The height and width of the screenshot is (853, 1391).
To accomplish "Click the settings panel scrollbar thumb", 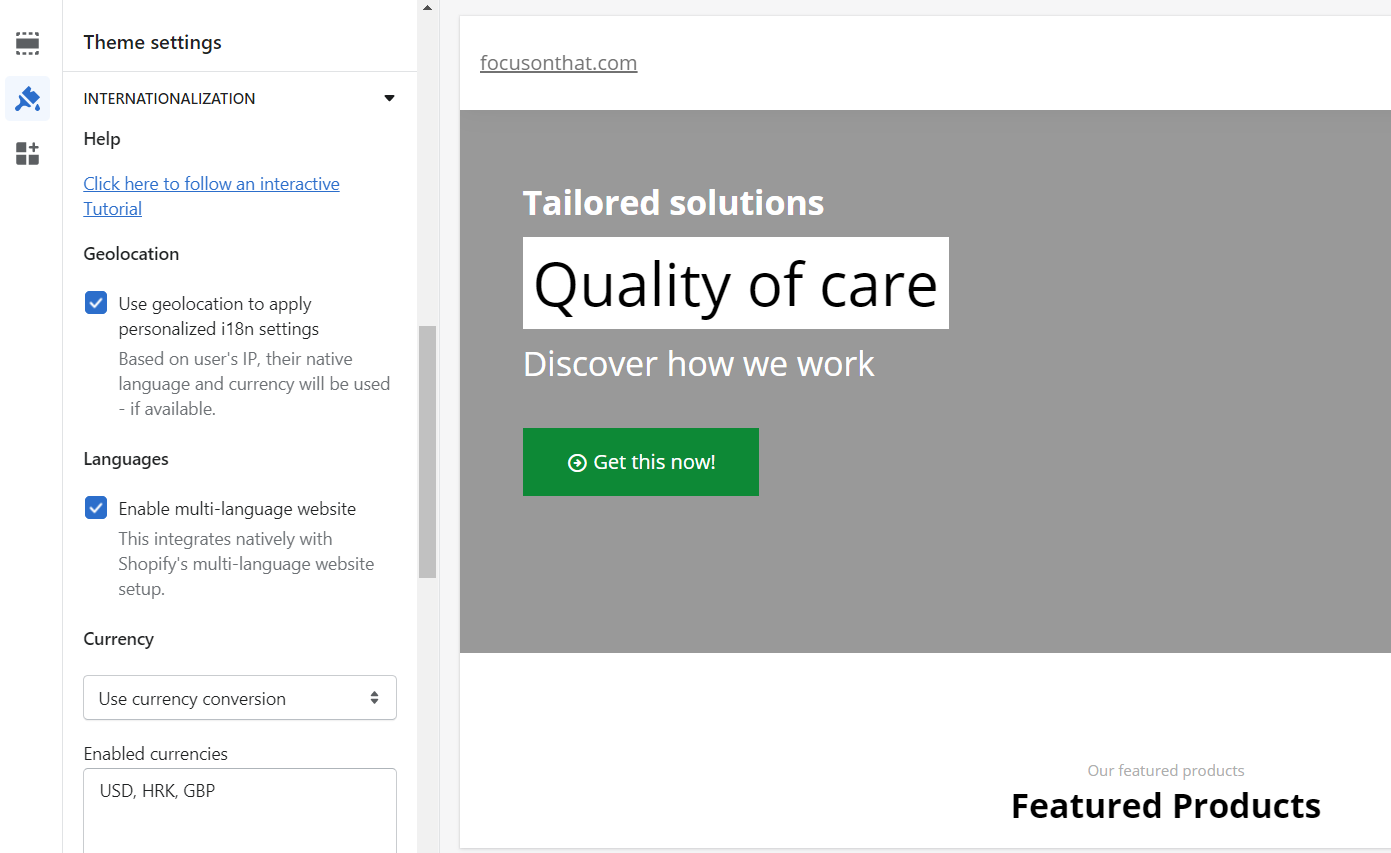I will pos(428,451).
